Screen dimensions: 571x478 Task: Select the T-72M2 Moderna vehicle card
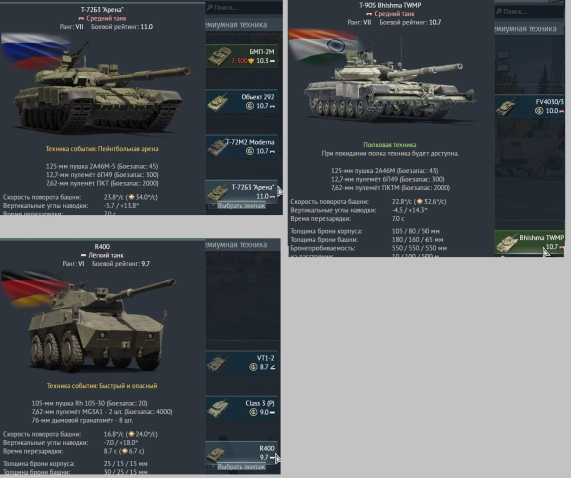(241, 147)
